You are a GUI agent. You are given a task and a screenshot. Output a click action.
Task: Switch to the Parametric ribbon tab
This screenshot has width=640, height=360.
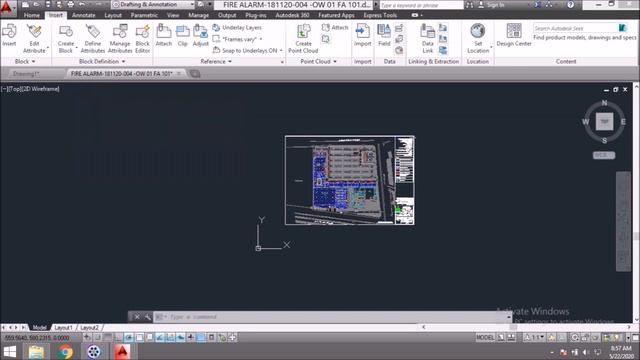coord(144,15)
